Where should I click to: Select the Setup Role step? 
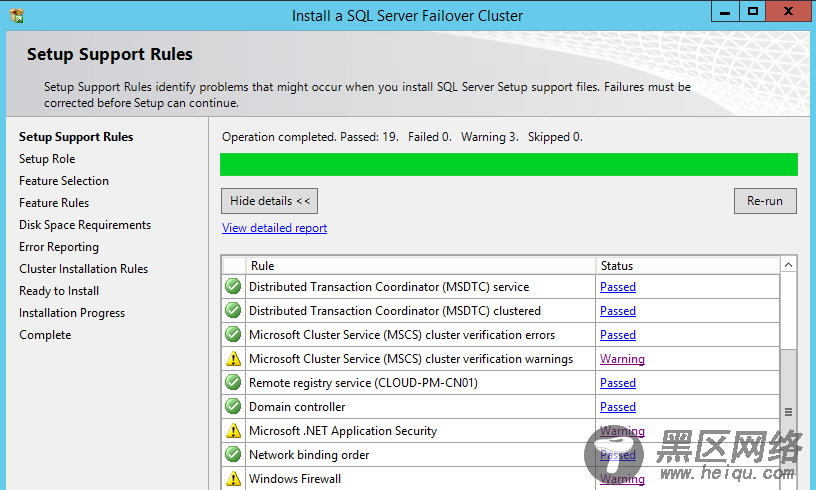(x=47, y=159)
